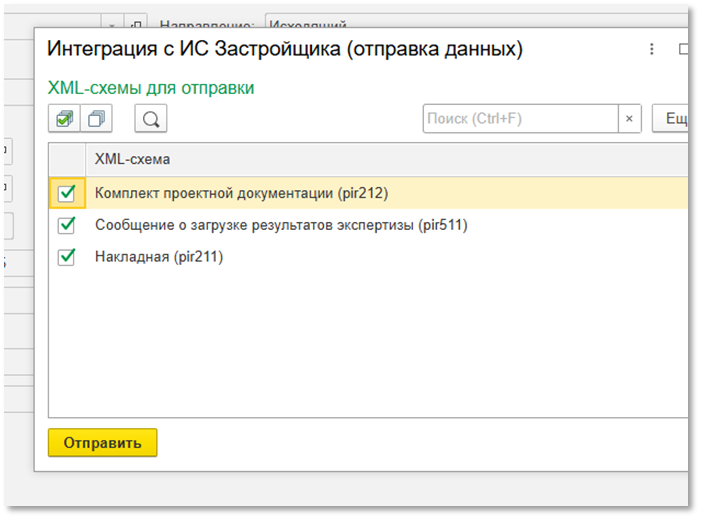The width and height of the screenshot is (701, 519).
Task: Toggle checkbox for Сообщение о загрузке результатов экспертизы
Action: 67,225
